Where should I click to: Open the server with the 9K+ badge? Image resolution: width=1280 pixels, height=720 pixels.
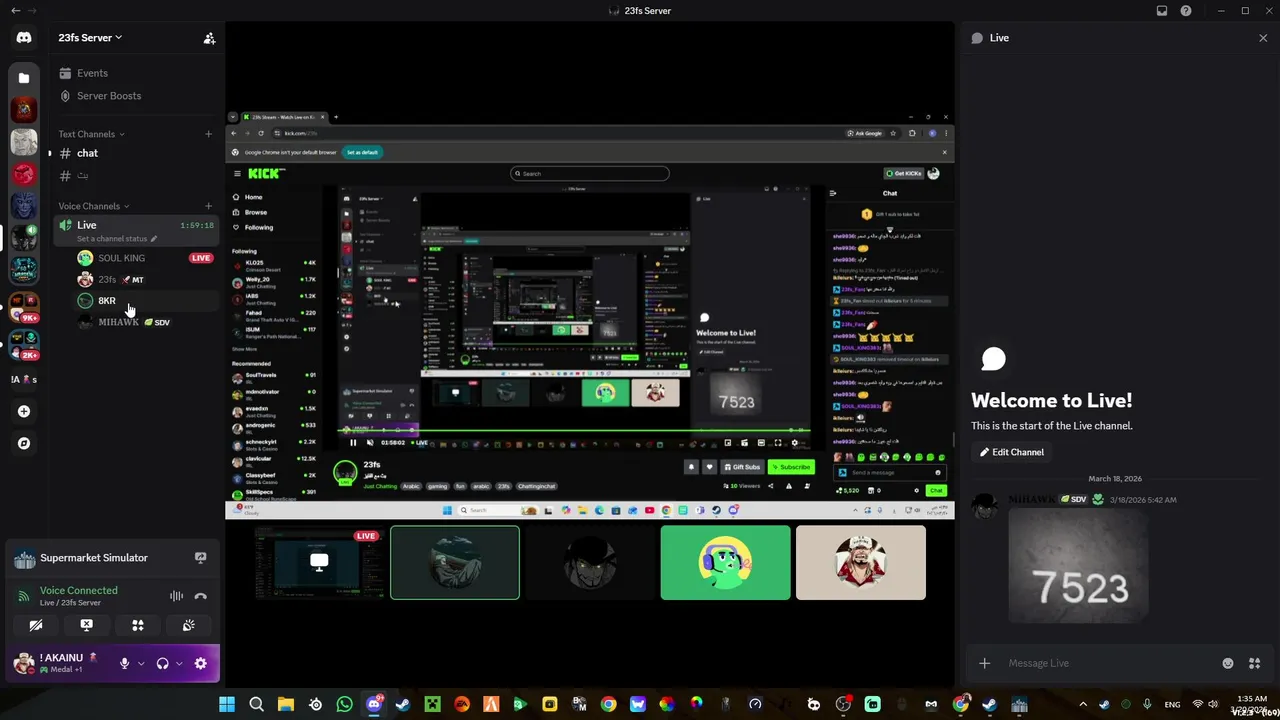point(24,307)
